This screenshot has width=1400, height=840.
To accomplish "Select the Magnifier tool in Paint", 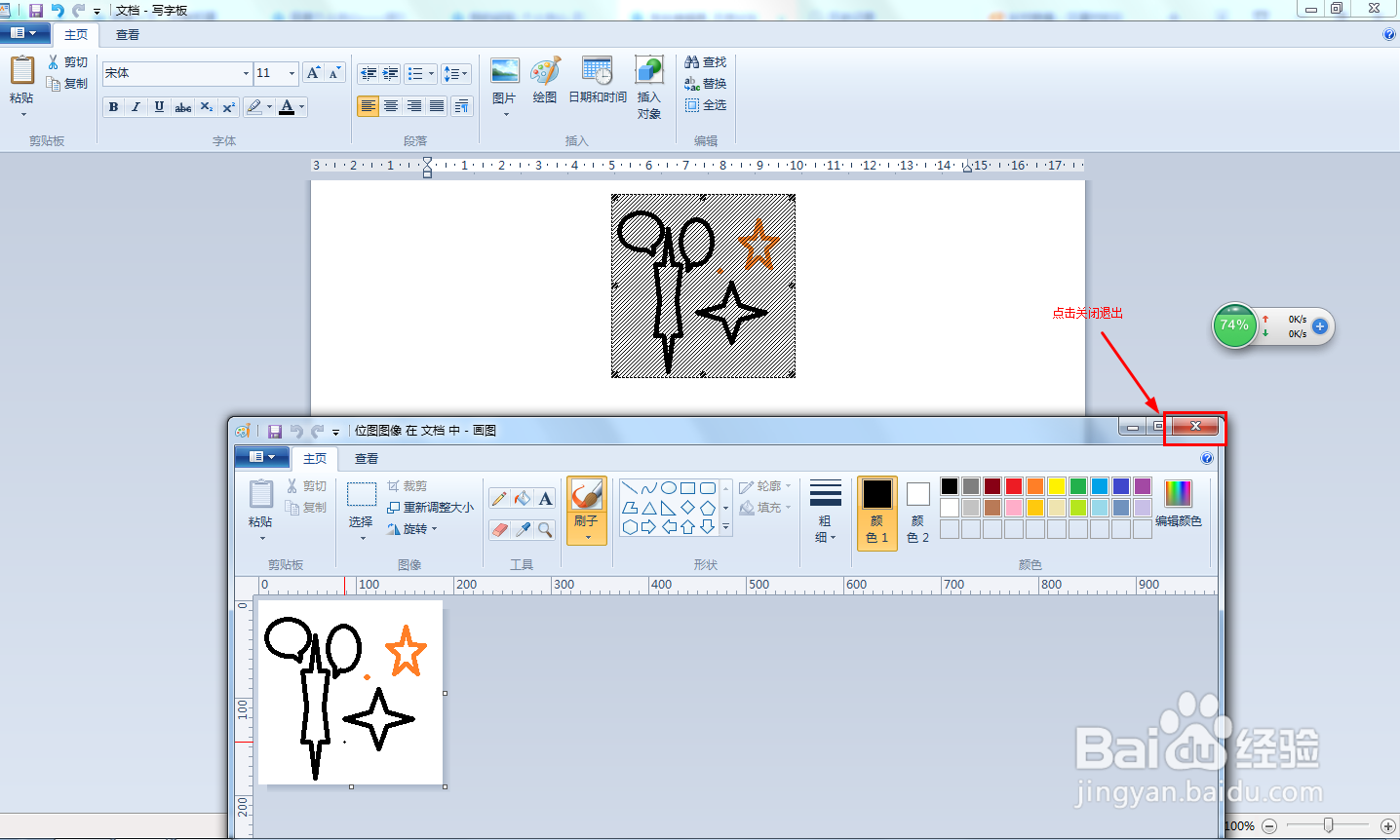I will (x=545, y=529).
